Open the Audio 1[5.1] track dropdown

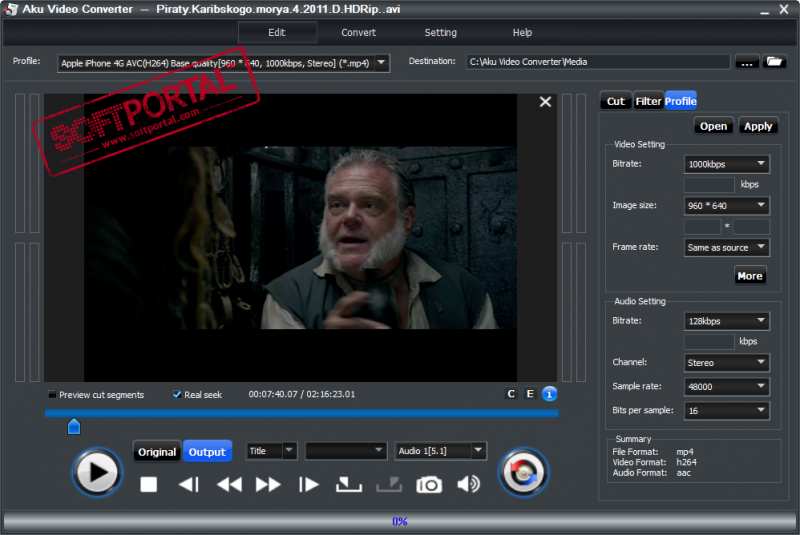[440, 451]
